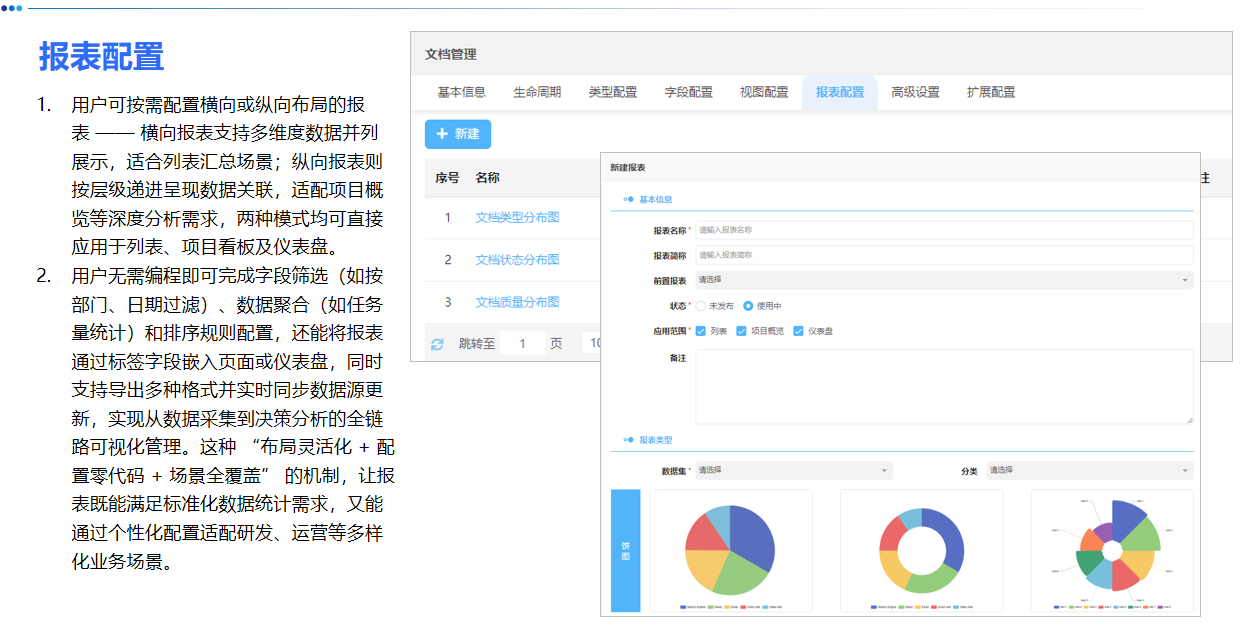The width and height of the screenshot is (1245, 629).
Task: Open the 分类 dropdown
Action: pyautogui.click(x=1089, y=469)
